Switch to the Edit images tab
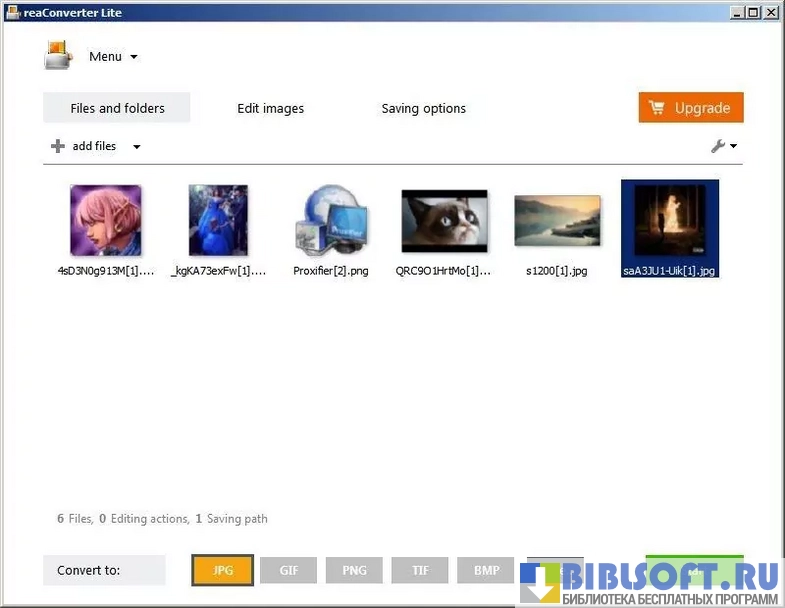The image size is (785, 608). point(270,108)
